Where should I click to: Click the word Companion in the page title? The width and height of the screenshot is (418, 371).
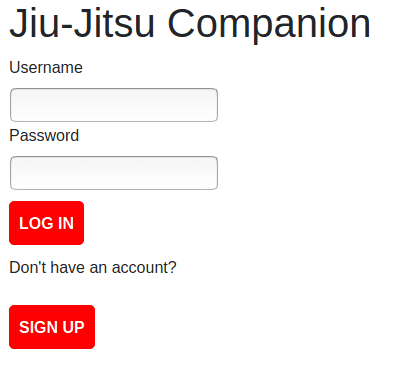pyautogui.click(x=269, y=25)
